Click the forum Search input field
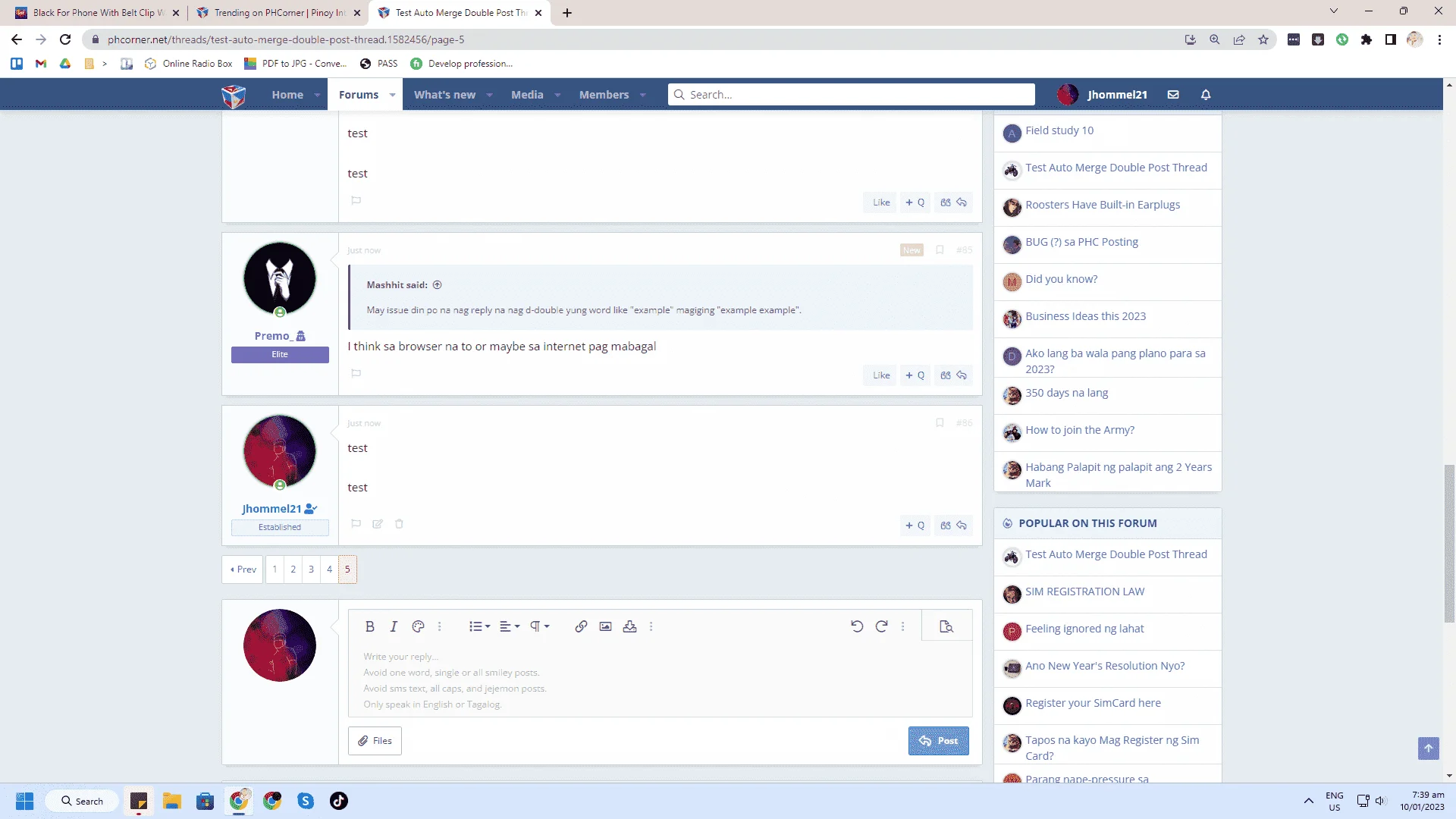This screenshot has width=1456, height=819. (x=851, y=95)
